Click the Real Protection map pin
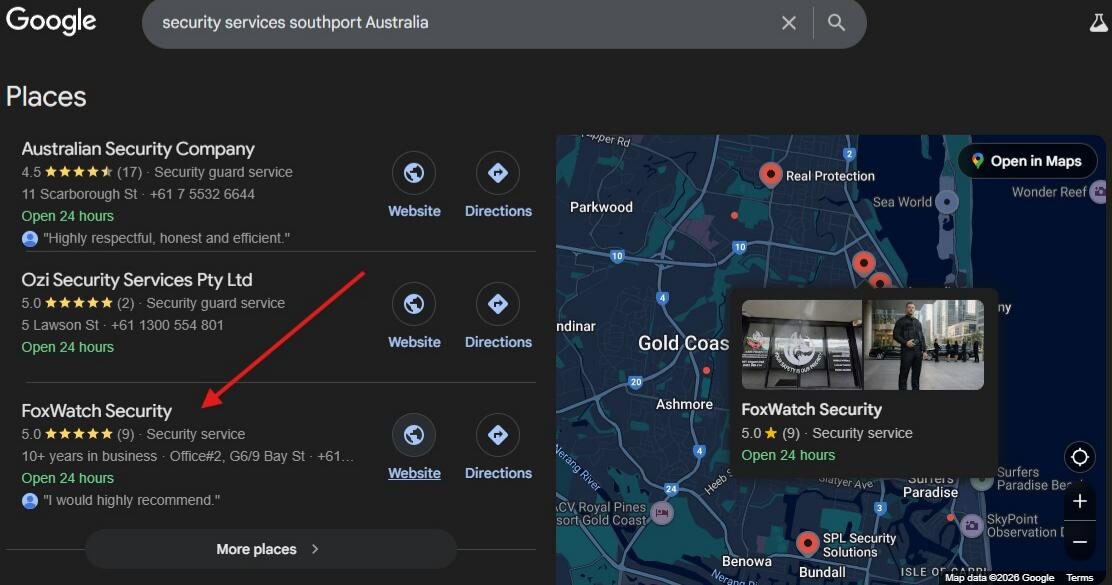The image size is (1112, 585). coord(770,174)
